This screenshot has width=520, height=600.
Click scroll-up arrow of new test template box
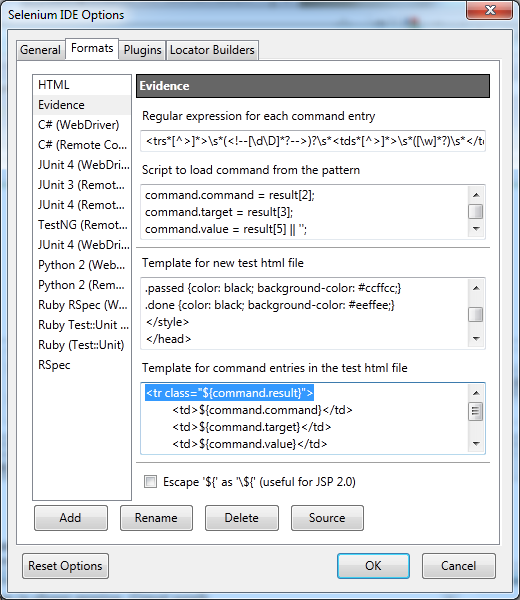(476, 288)
